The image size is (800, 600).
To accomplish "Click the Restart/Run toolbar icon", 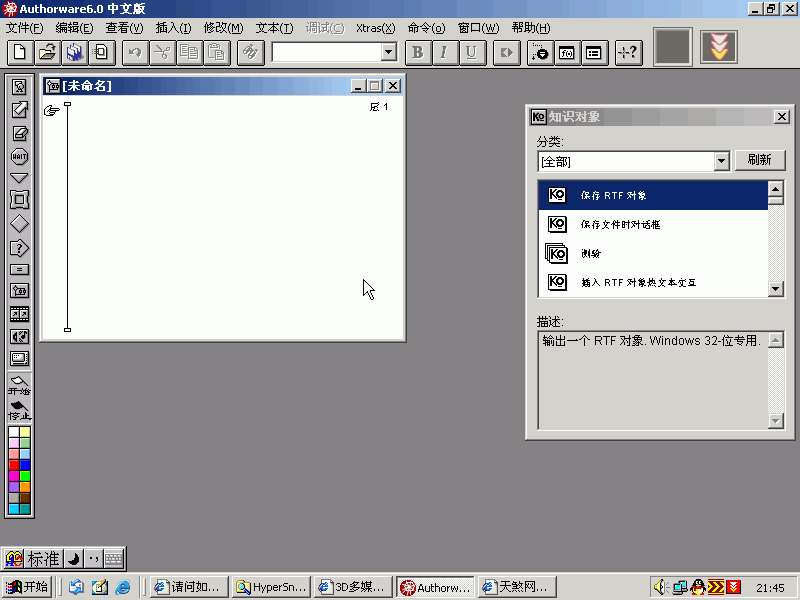I will pyautogui.click(x=506, y=52).
